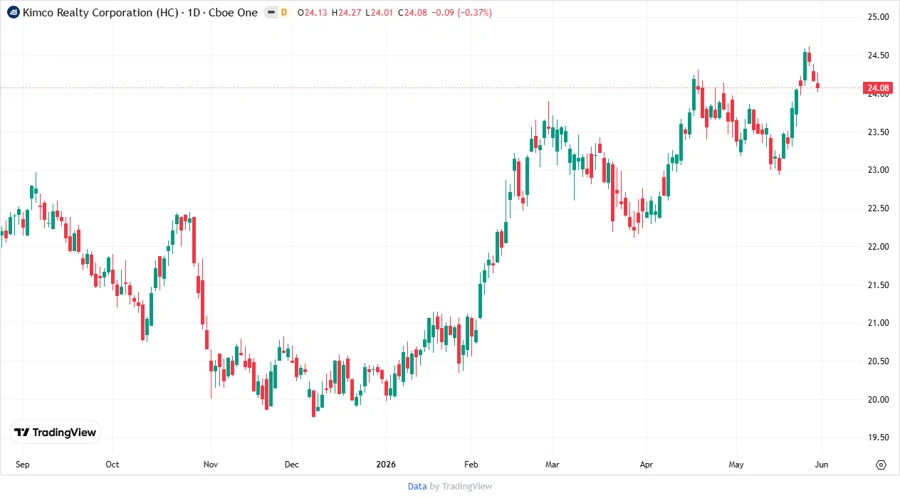Click 'Kimco Realty Corporation (HC)' symbol title
The image size is (900, 498).
tap(100, 13)
